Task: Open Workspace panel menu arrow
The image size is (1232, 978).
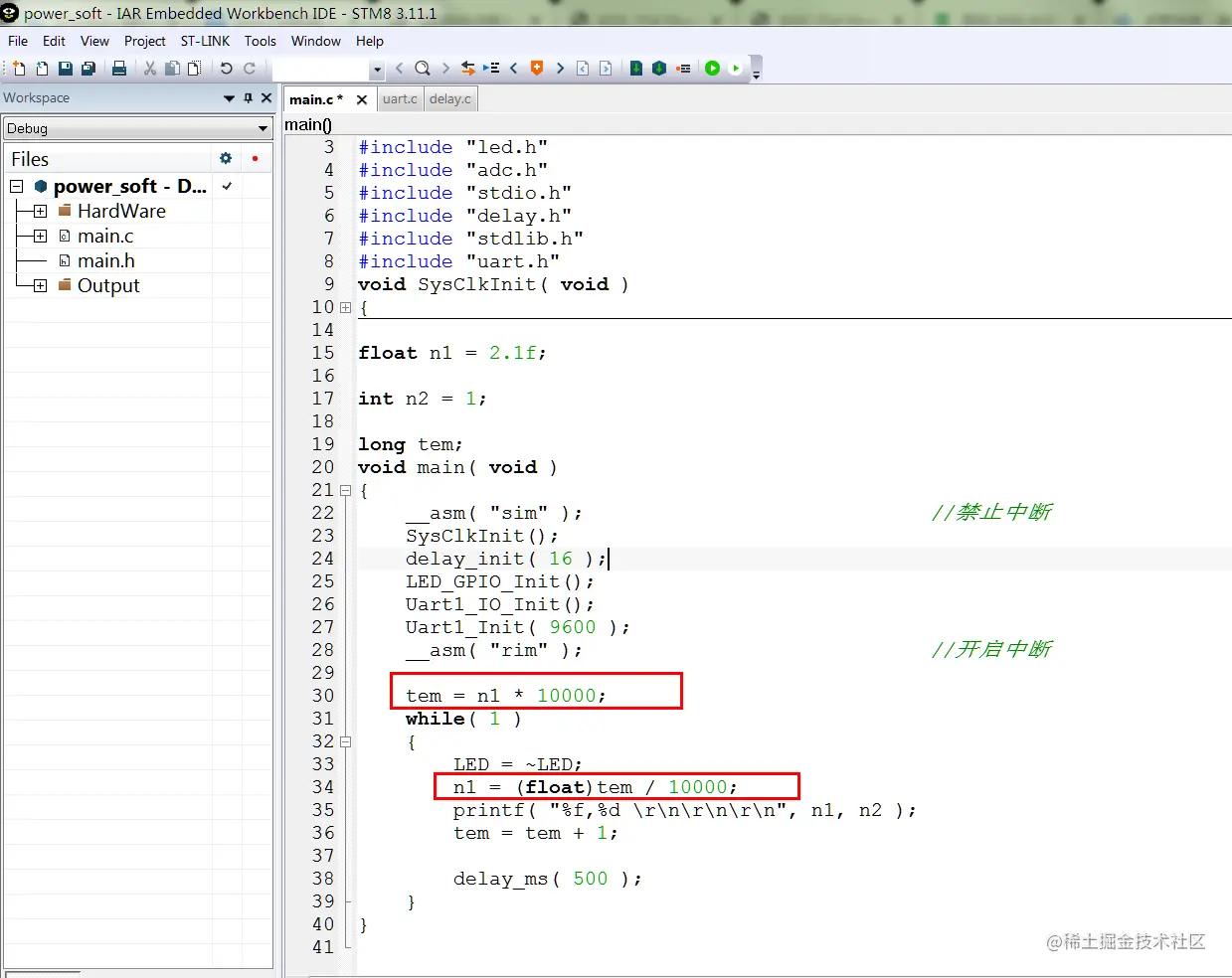Action: pyautogui.click(x=230, y=98)
